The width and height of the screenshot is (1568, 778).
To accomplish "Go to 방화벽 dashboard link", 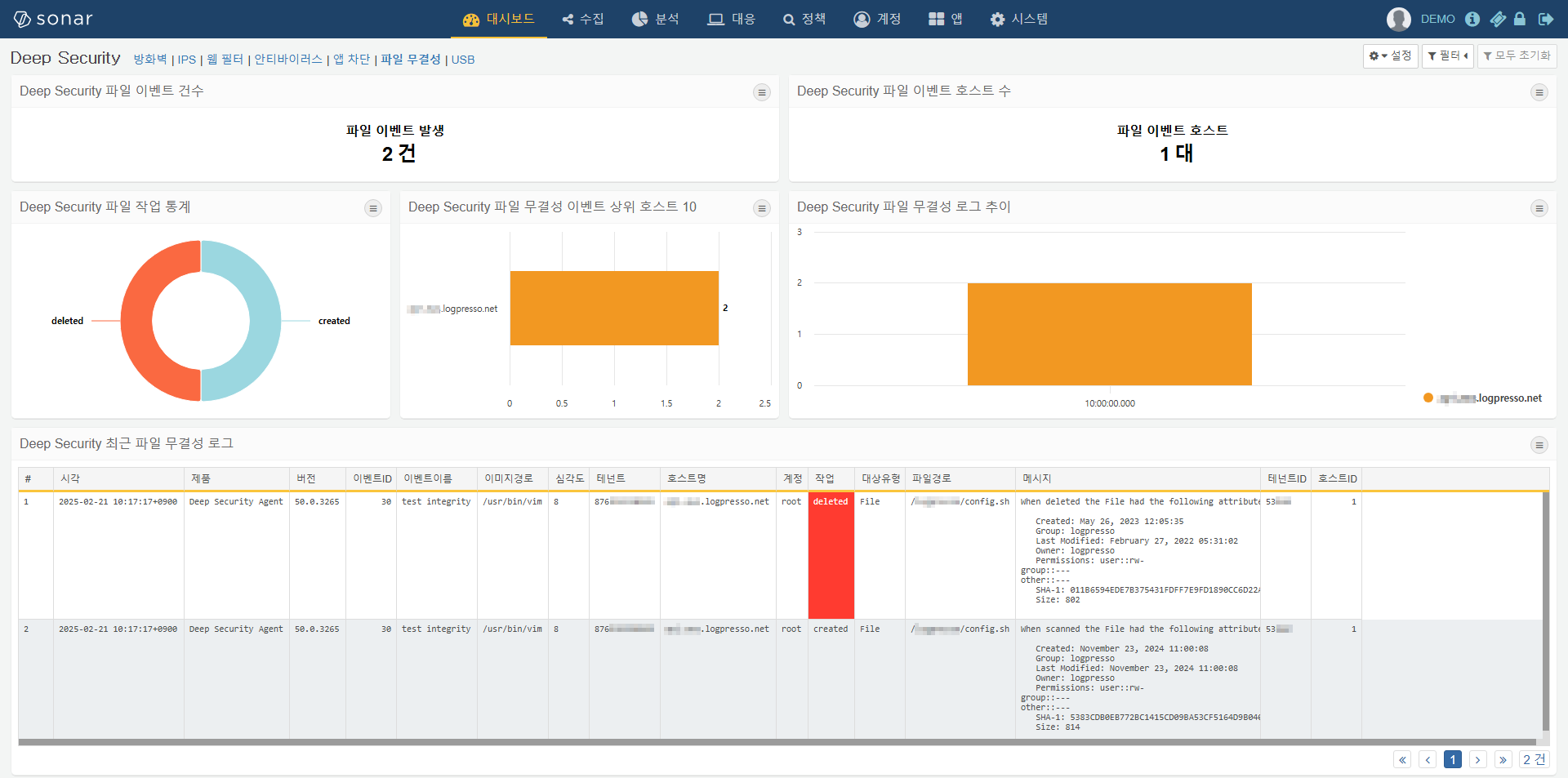I will pyautogui.click(x=150, y=60).
